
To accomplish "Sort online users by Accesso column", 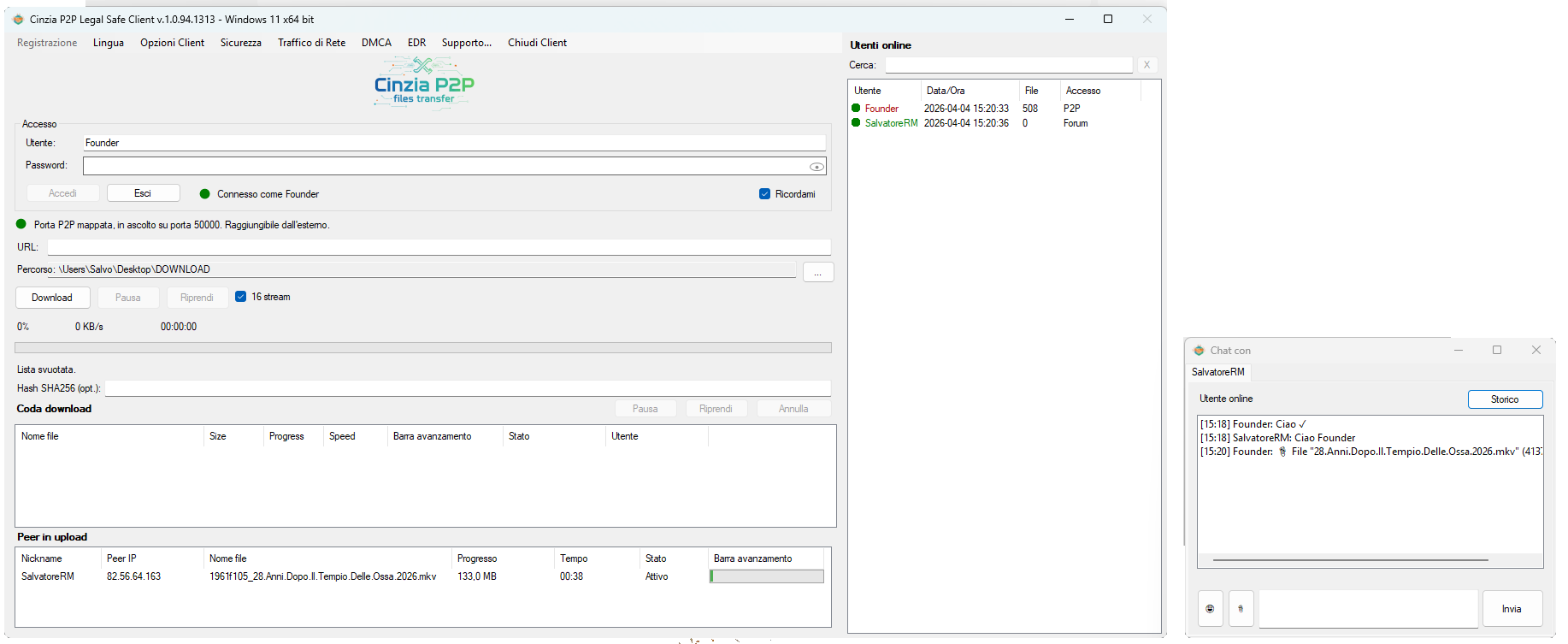I will [x=1101, y=91].
